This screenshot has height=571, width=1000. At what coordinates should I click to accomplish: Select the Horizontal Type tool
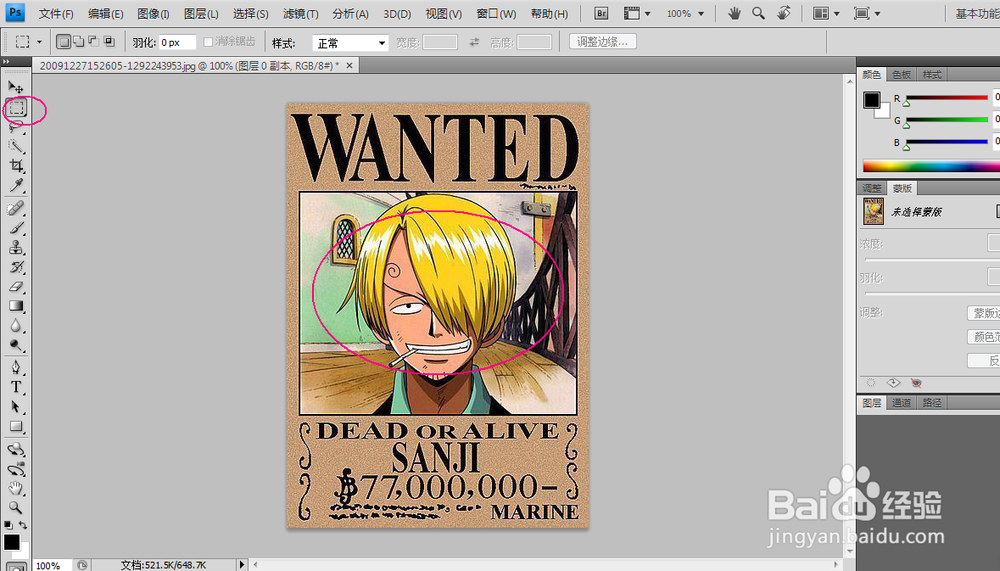pos(16,387)
